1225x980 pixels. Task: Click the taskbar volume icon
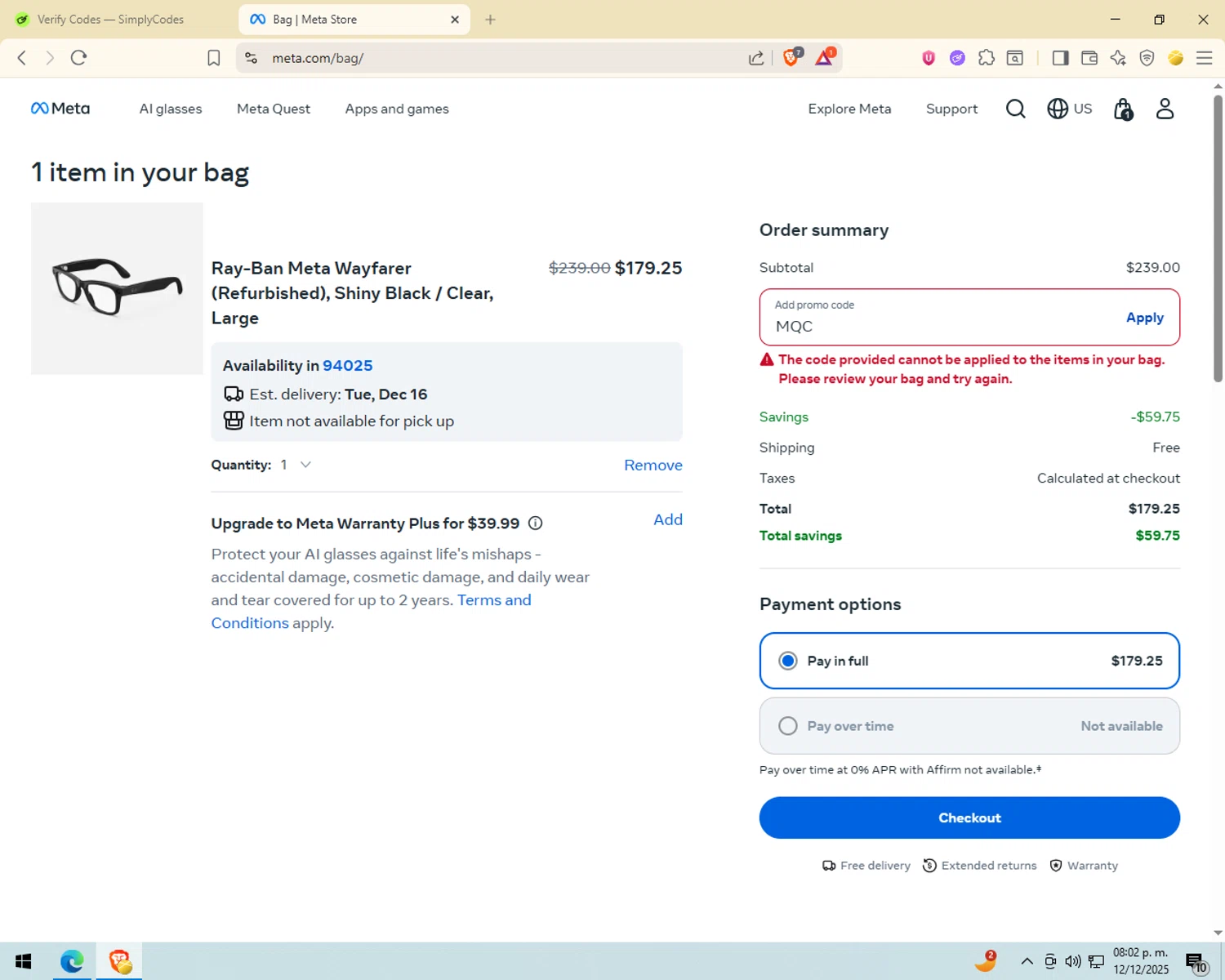coord(1073,961)
